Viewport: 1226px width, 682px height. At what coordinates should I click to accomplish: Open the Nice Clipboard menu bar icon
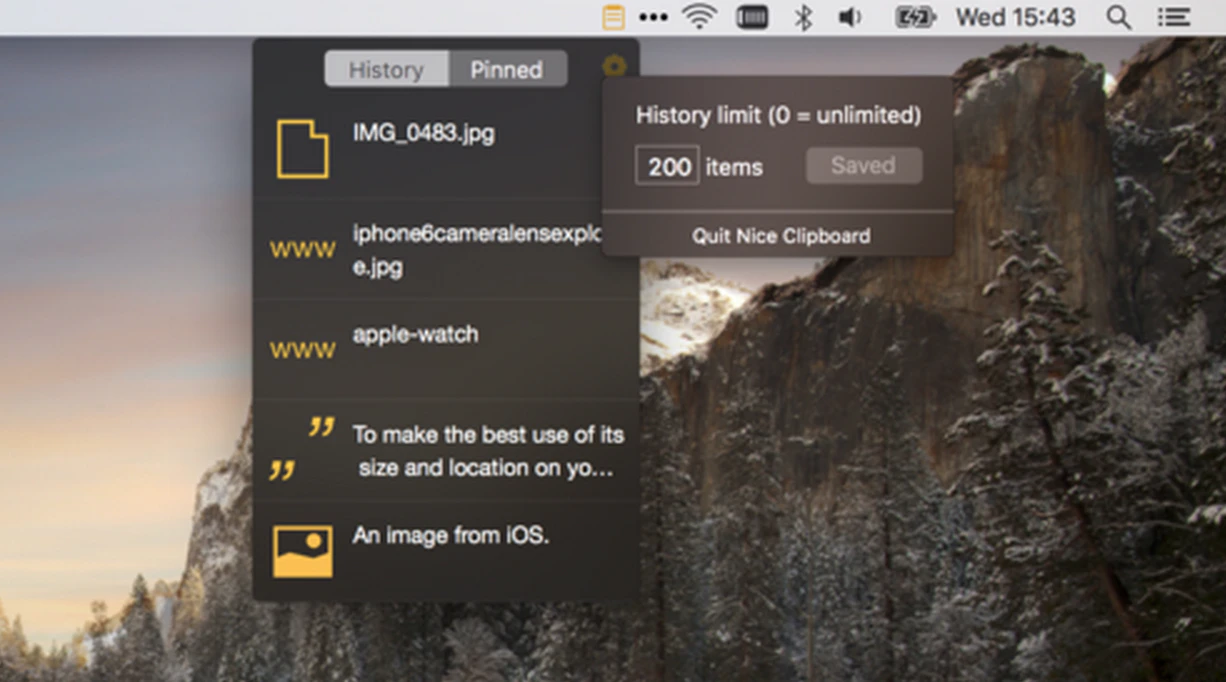click(x=614, y=17)
